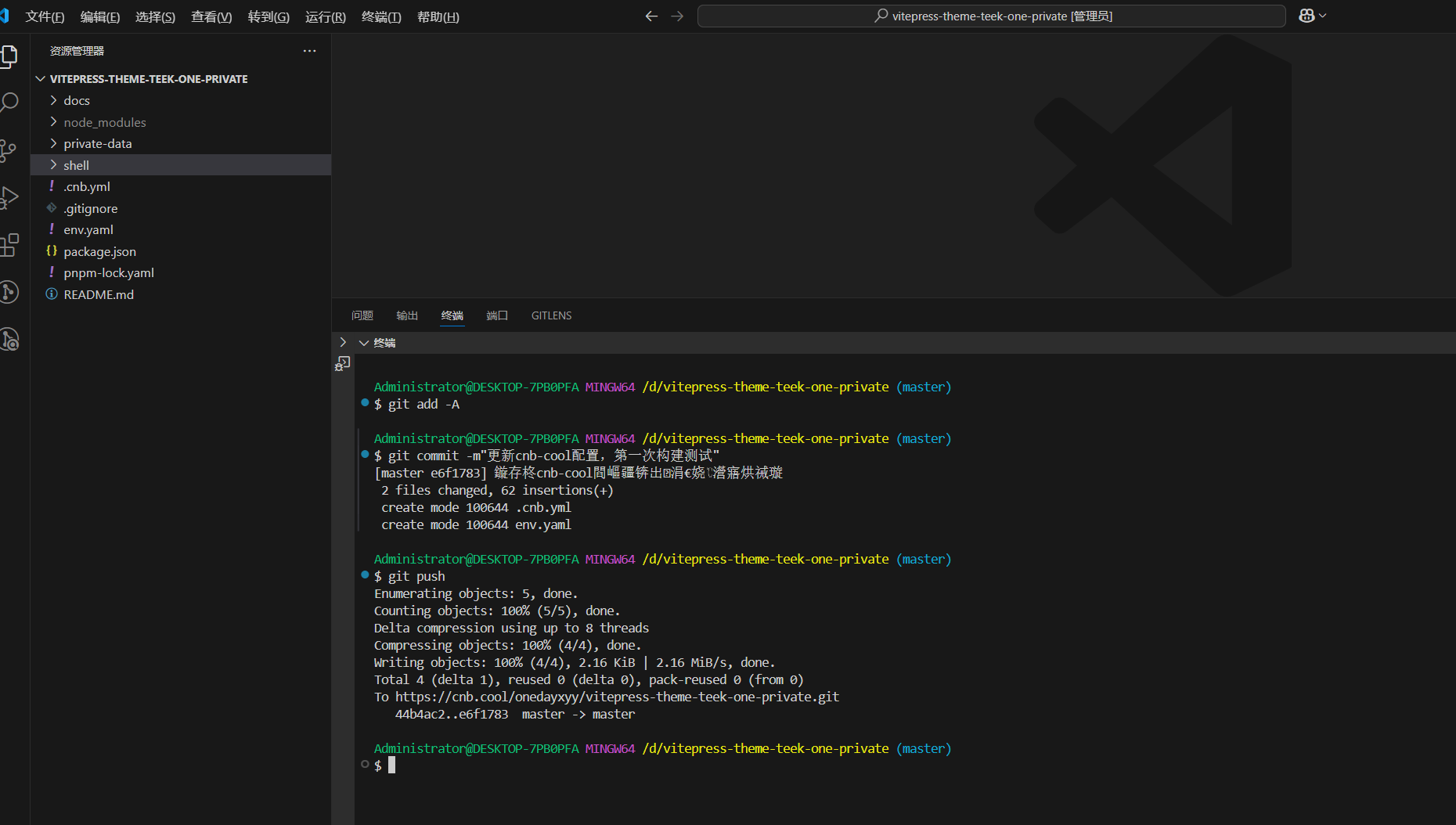Click 'Enumerating objects: 5, done.' line
Image resolution: width=1456 pixels, height=825 pixels.
(476, 593)
